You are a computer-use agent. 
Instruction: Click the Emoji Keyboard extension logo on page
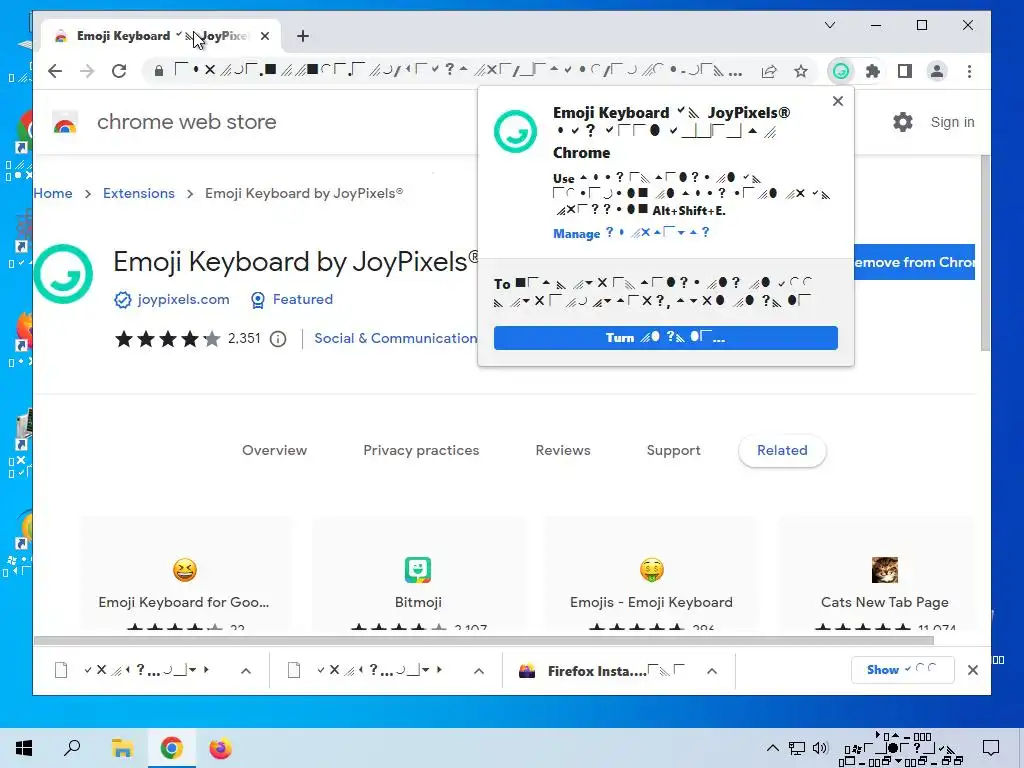pos(63,274)
